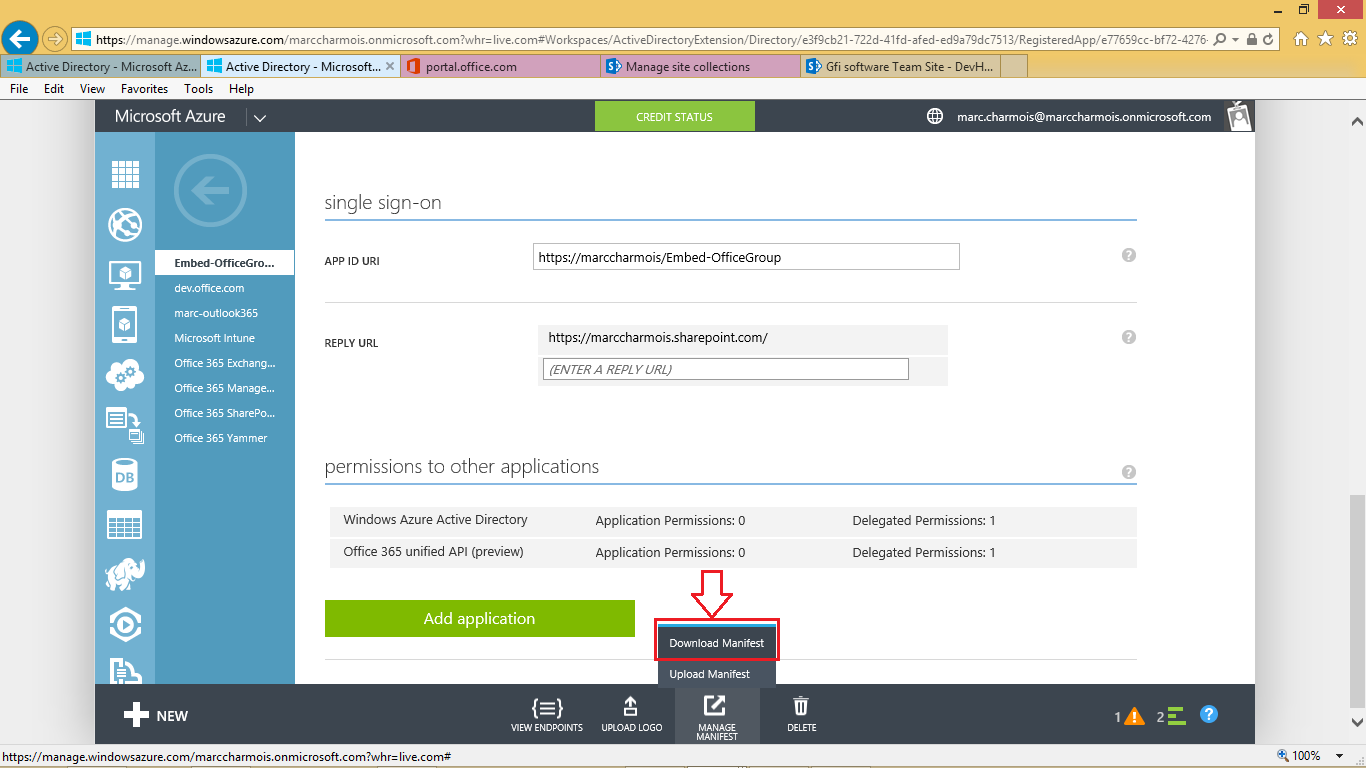Open SQL Databases DB icon in sidebar
1366x768 pixels.
[125, 475]
